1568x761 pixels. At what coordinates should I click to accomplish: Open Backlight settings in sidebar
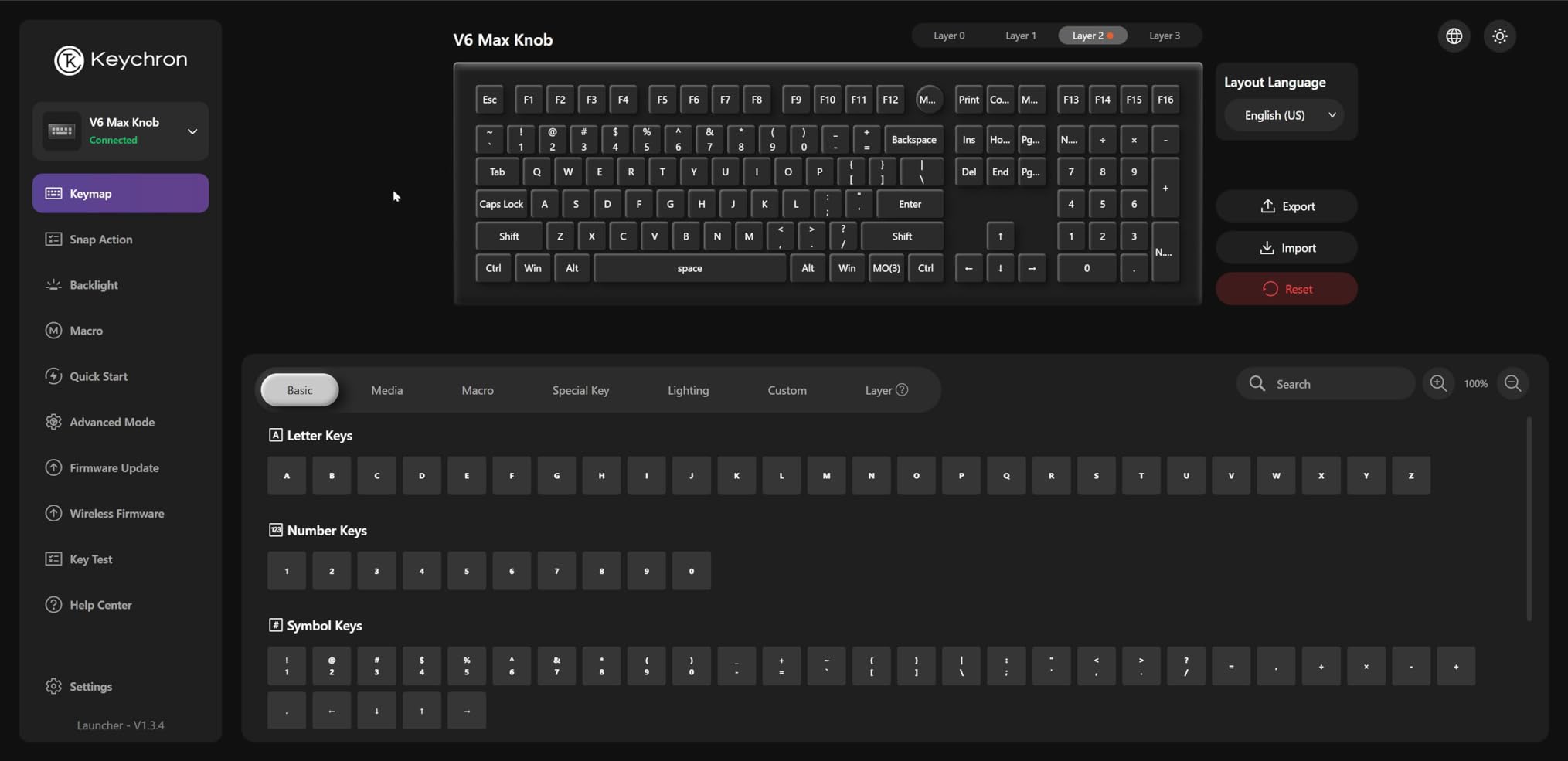pyautogui.click(x=121, y=285)
